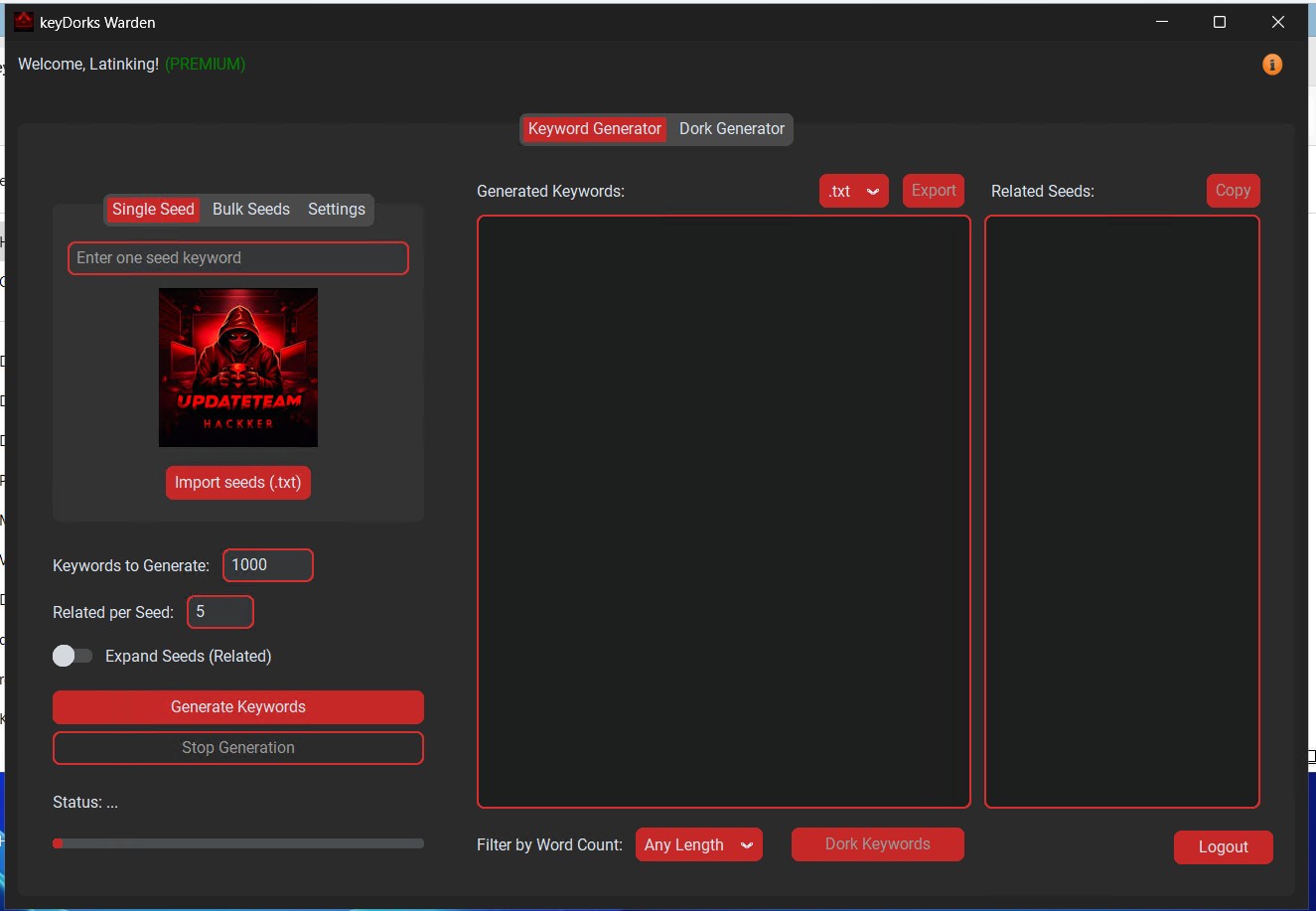Open the .txt export format dropdown
The width and height of the screenshot is (1316, 911).
853,192
